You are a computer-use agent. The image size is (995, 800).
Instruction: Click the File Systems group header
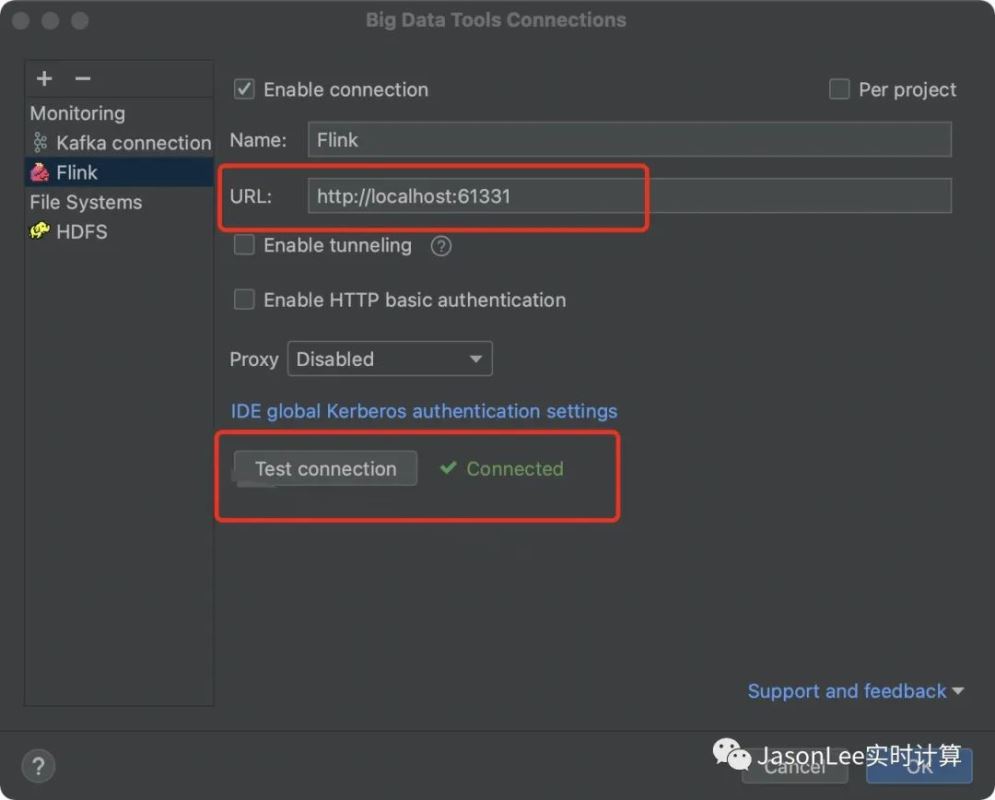pyautogui.click(x=86, y=202)
